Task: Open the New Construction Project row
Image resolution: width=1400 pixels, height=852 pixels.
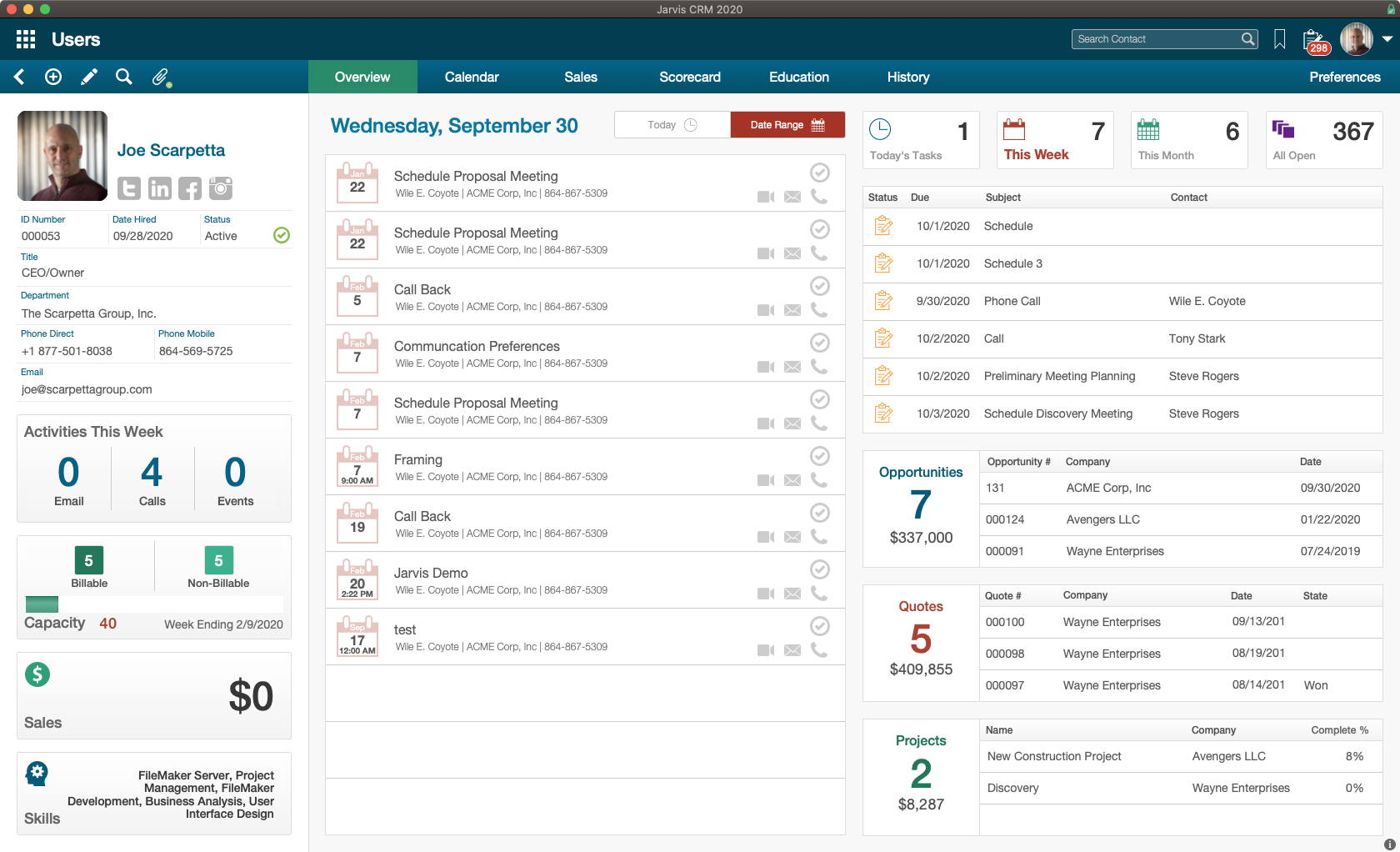Action: [1181, 756]
